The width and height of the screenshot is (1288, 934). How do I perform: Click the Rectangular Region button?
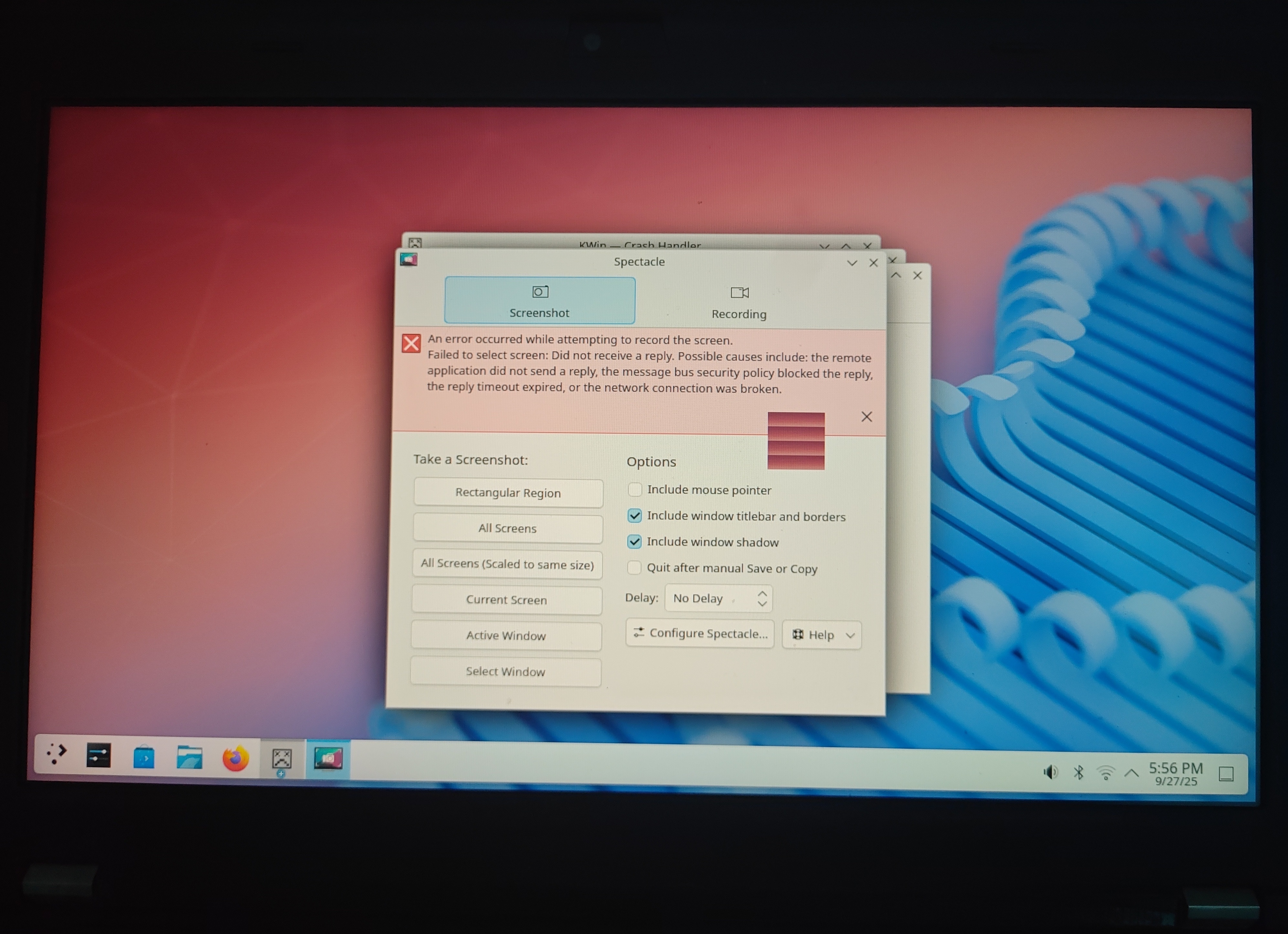[508, 493]
